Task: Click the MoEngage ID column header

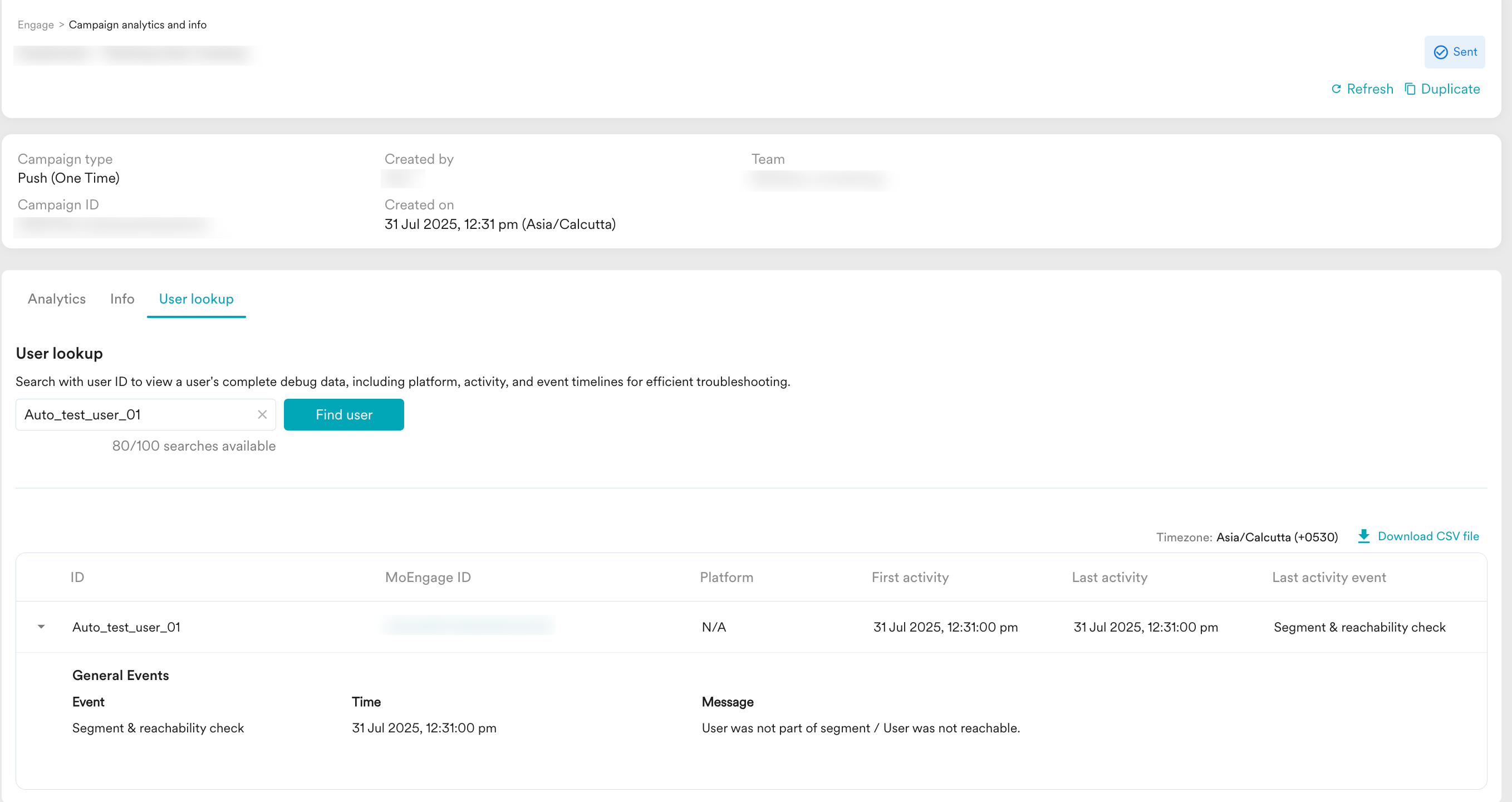Action: pyautogui.click(x=428, y=577)
